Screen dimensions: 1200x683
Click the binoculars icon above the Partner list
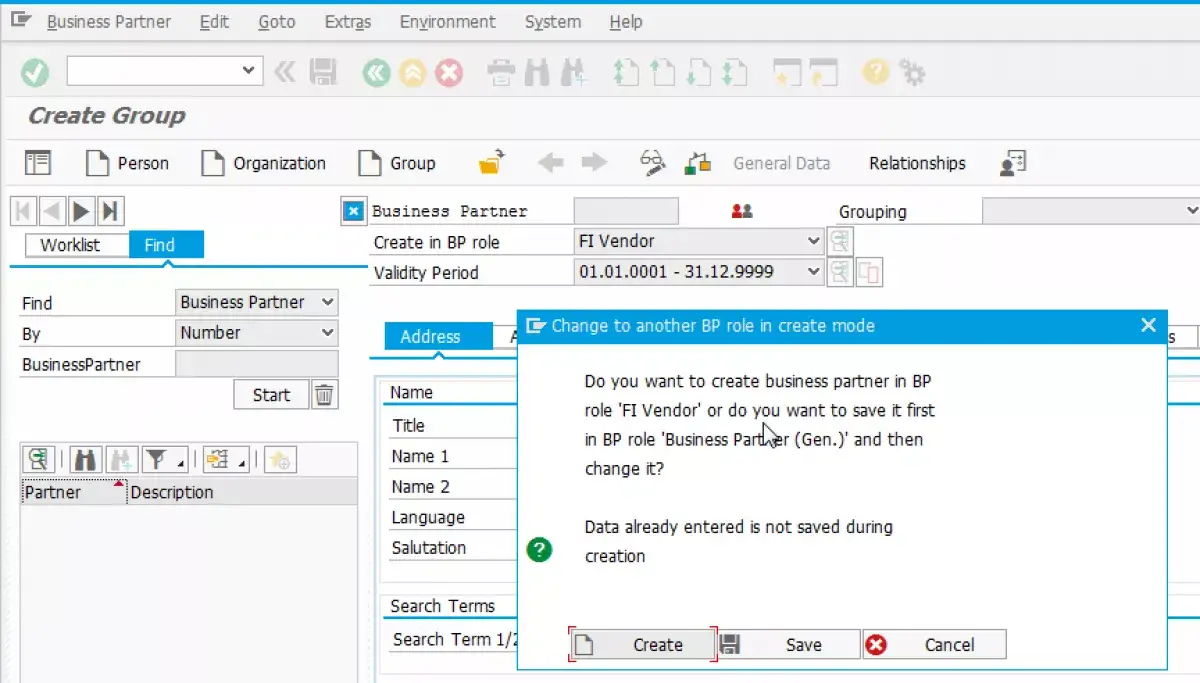[86, 459]
